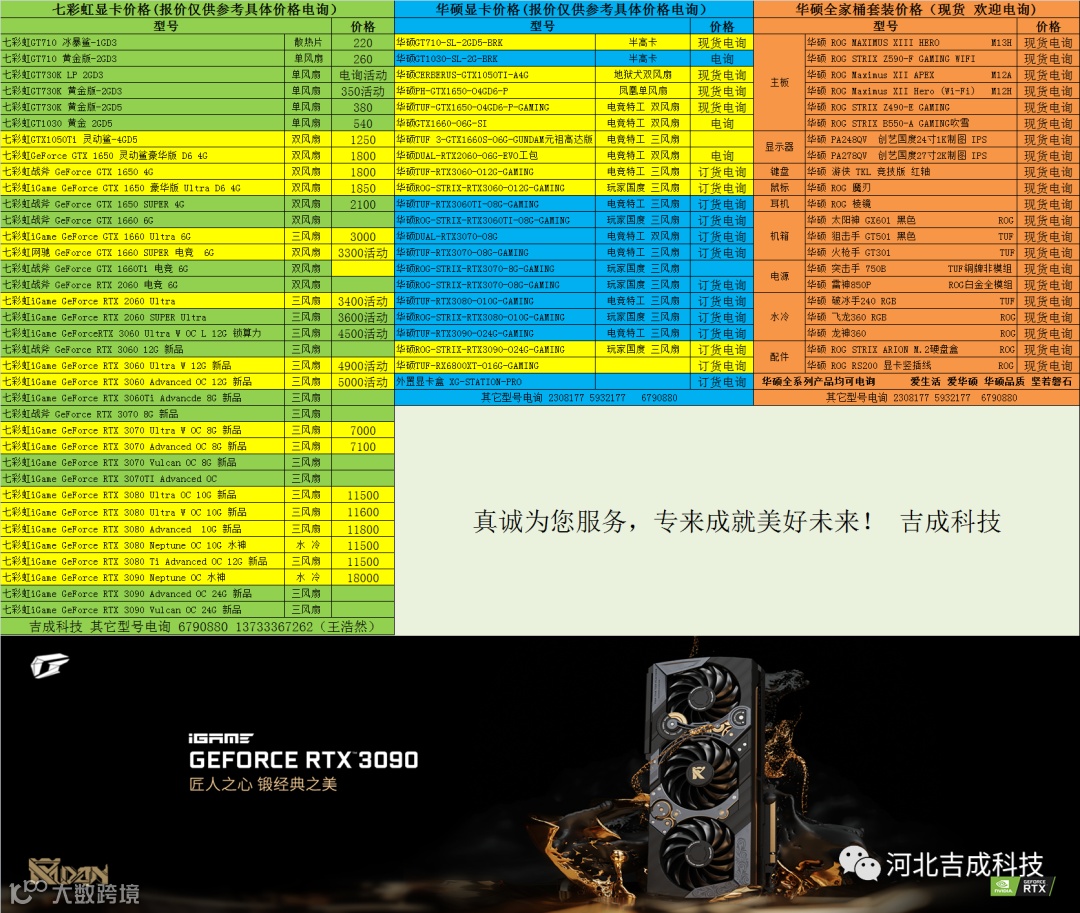Viewport: 1080px width, 913px height.
Task: Click the 3600活动 price cell
Action: [x=363, y=317]
